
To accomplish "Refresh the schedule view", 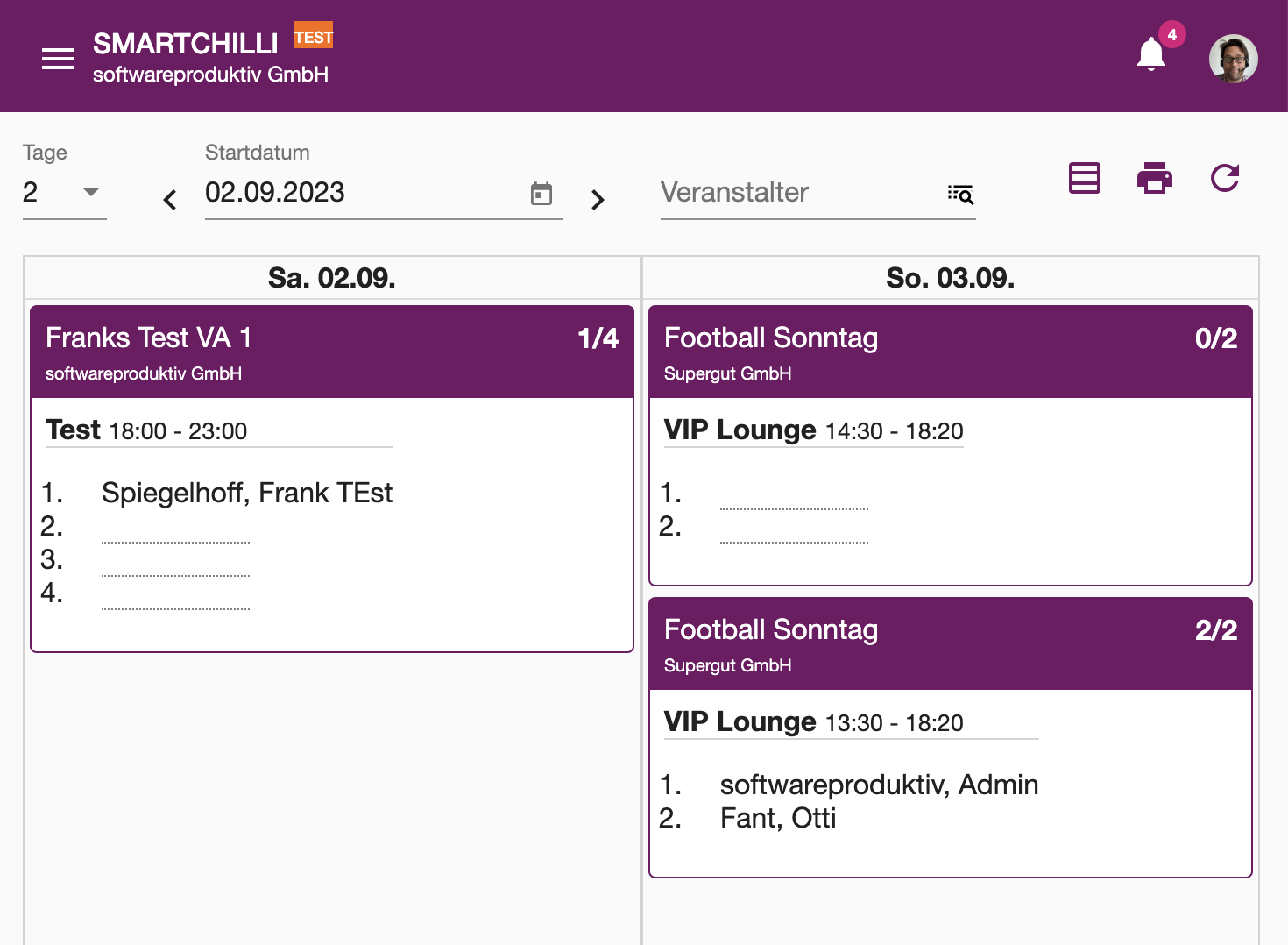I will [1225, 178].
